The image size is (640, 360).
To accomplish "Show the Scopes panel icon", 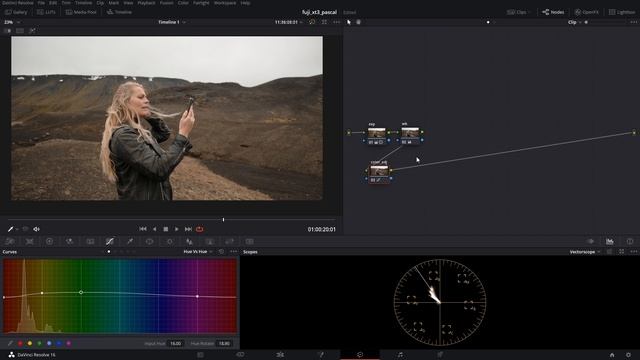I will coord(609,241).
